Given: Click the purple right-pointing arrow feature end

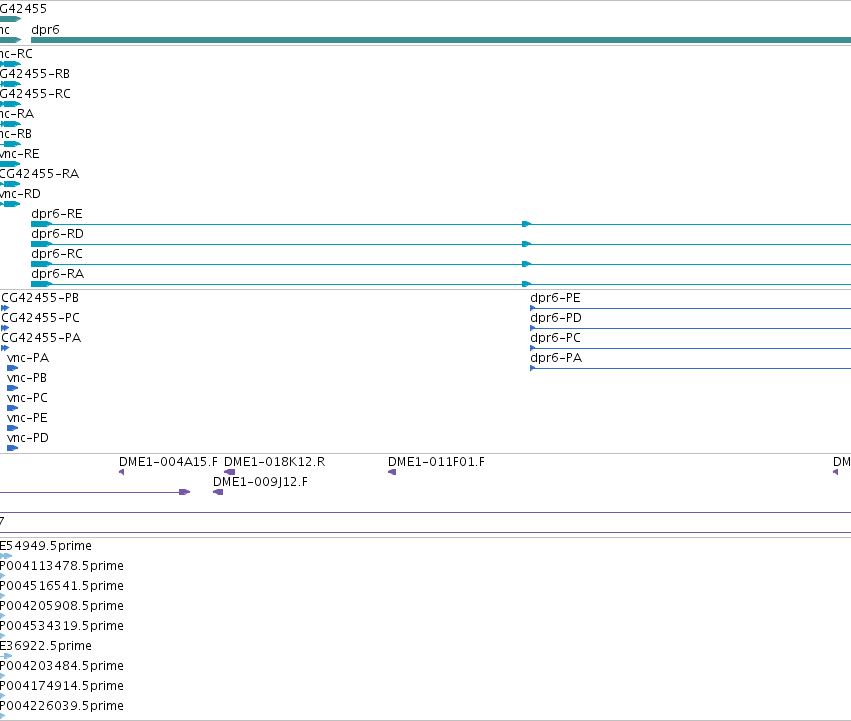Looking at the screenshot, I should (185, 492).
